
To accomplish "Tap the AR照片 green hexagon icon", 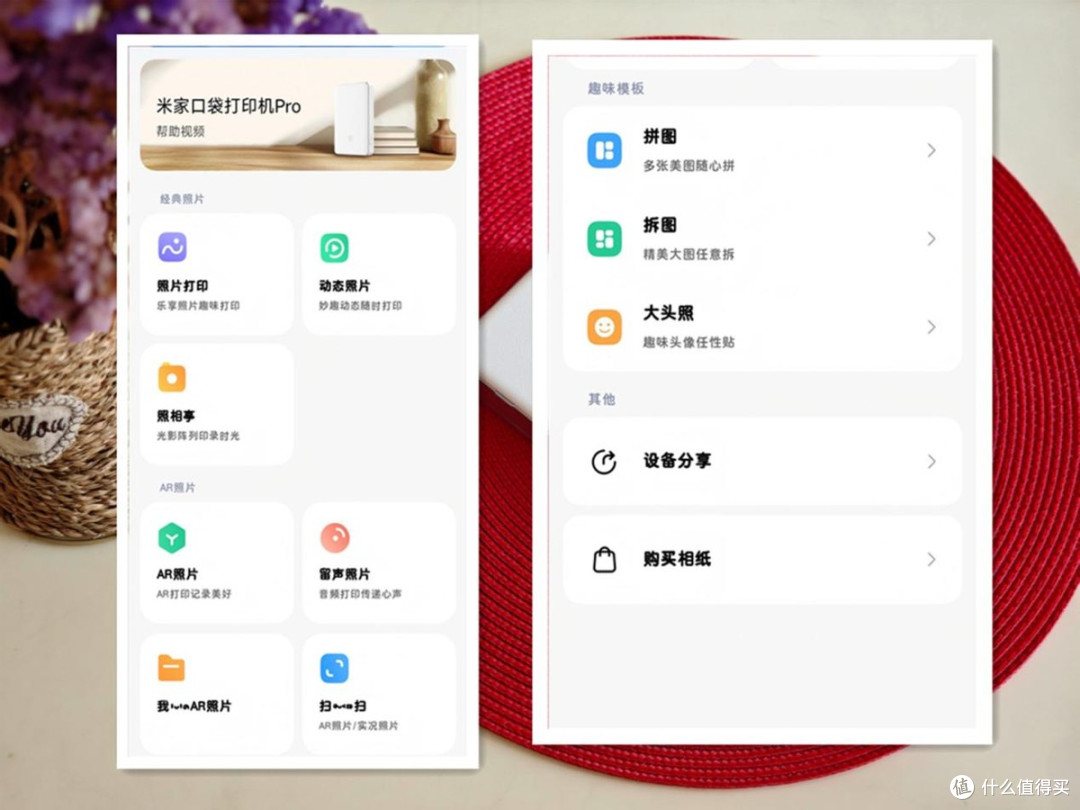I will [172, 538].
